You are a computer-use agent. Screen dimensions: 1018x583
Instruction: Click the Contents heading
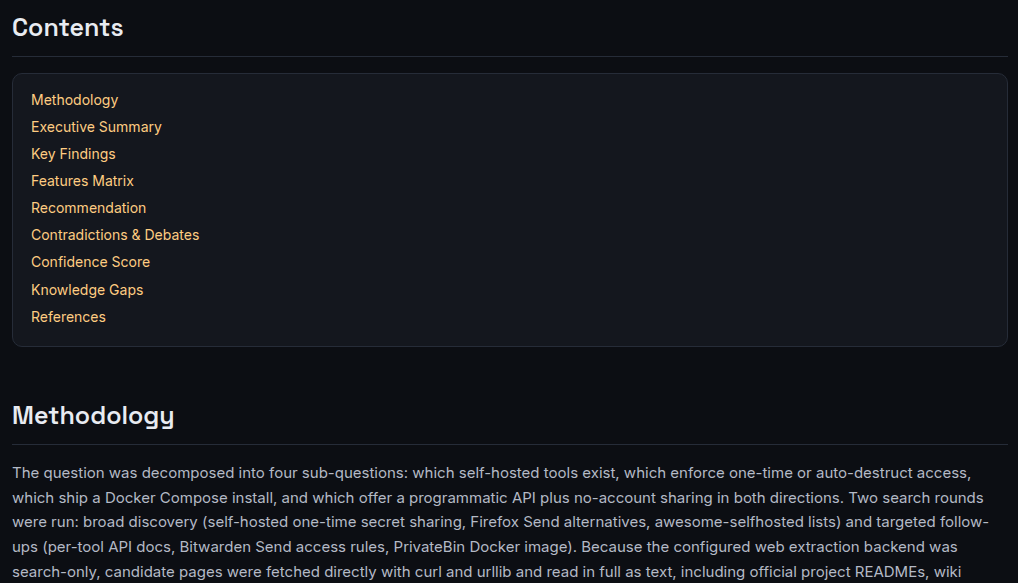pos(68,27)
